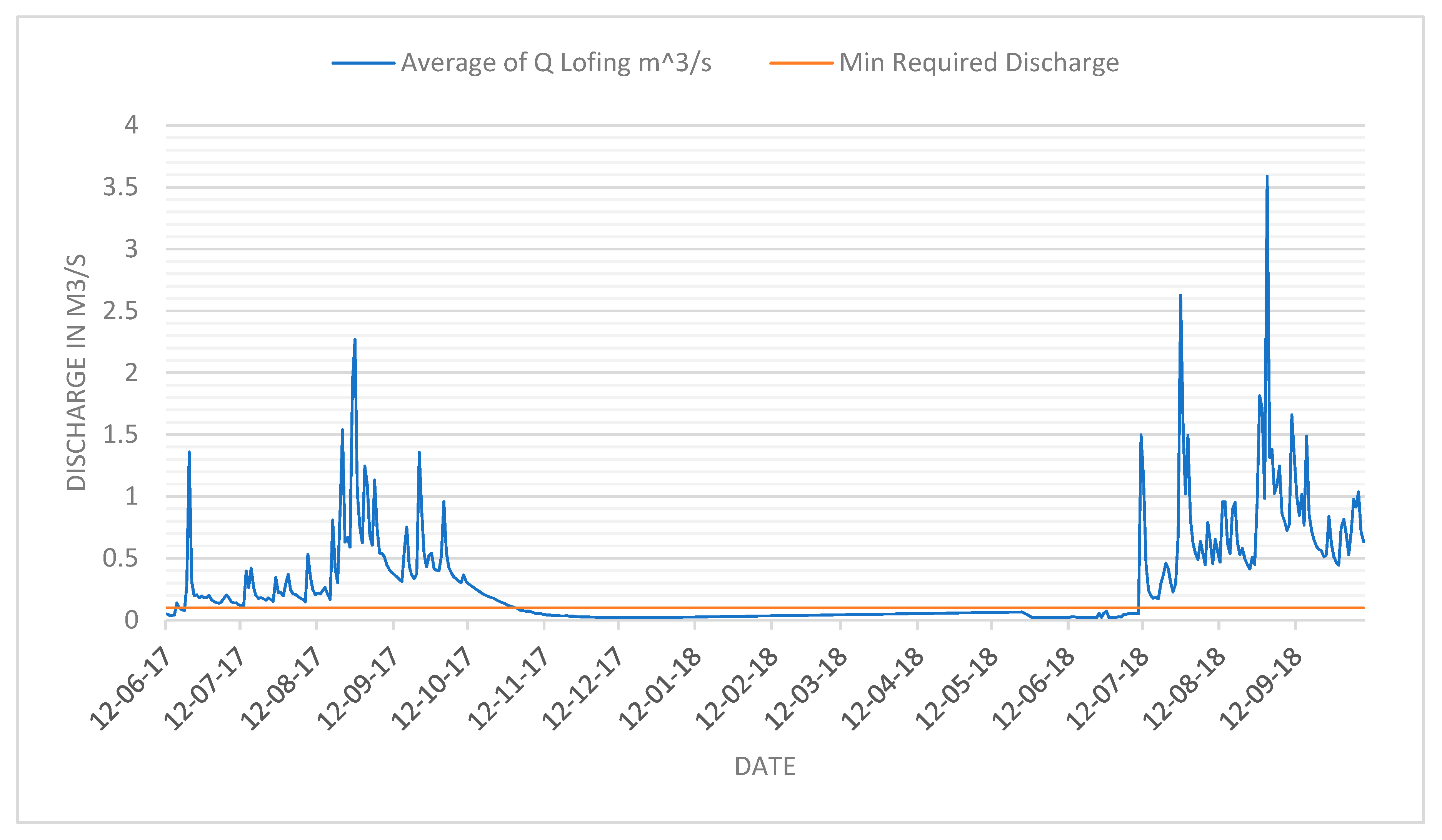Click the x-axis date 12-09-18

point(1260,688)
